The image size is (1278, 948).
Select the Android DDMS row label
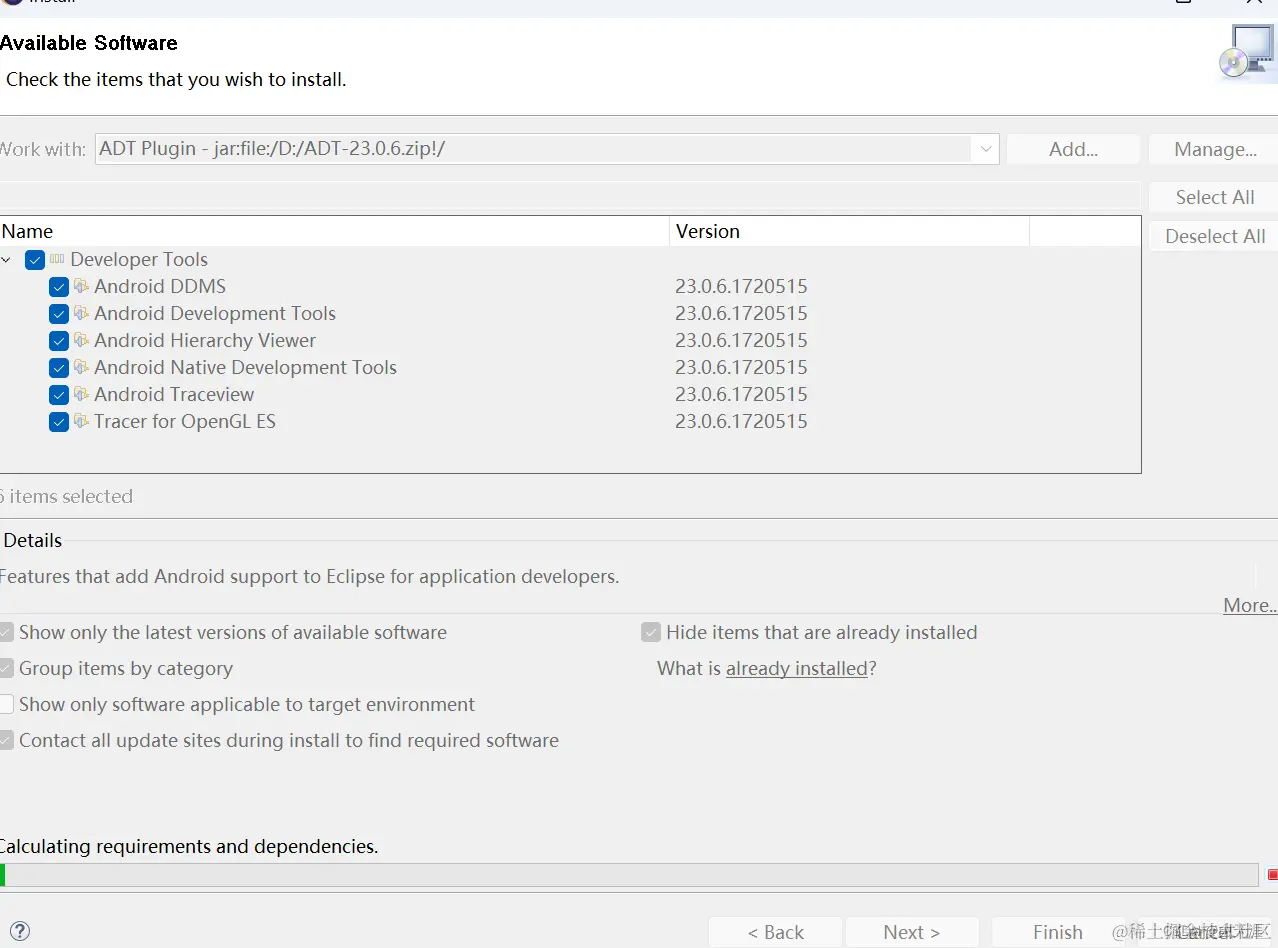coord(160,287)
